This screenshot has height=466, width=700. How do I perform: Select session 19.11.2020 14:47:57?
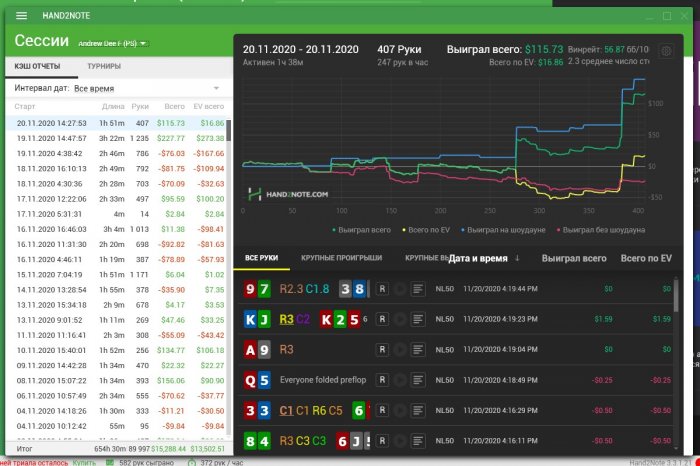(x=117, y=138)
